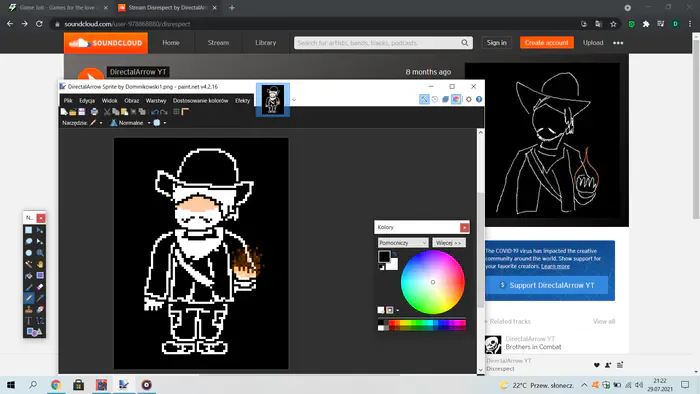Screen dimensions: 700x394
Task: Open the Dostosowanie kolorów menu
Action: [200, 100]
